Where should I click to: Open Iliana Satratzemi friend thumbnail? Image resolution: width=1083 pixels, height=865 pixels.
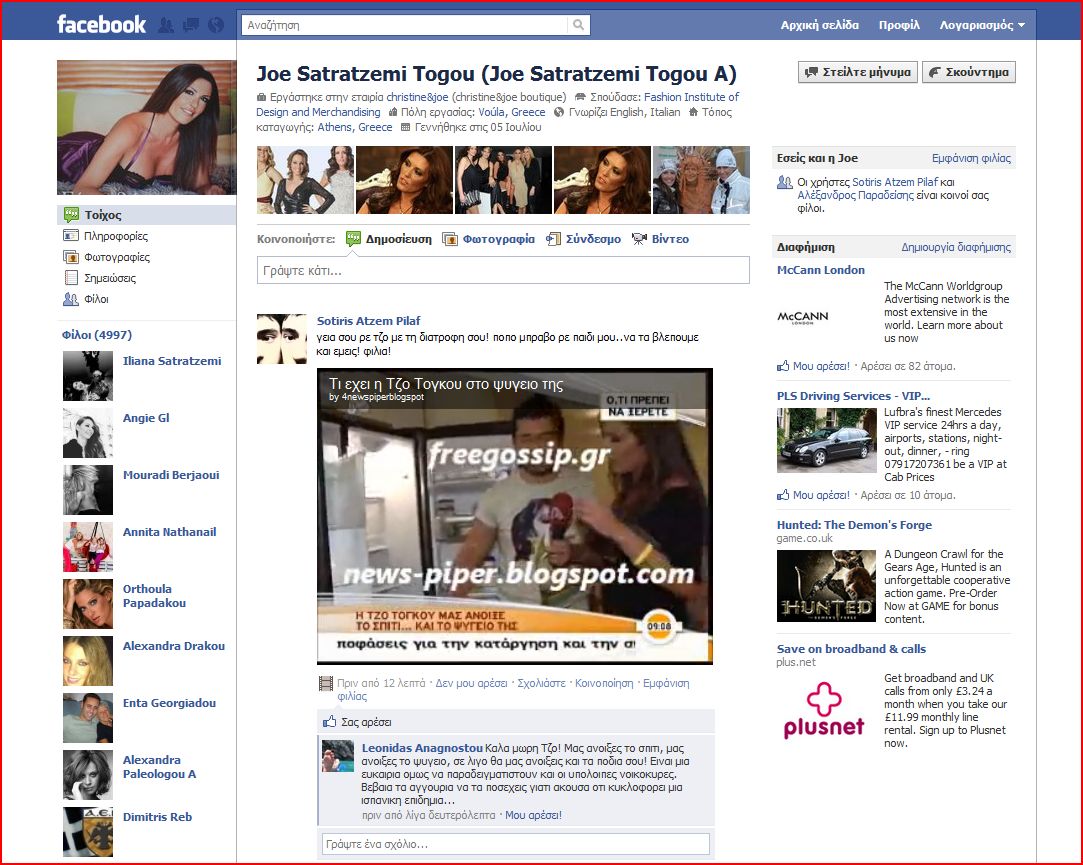tap(88, 376)
